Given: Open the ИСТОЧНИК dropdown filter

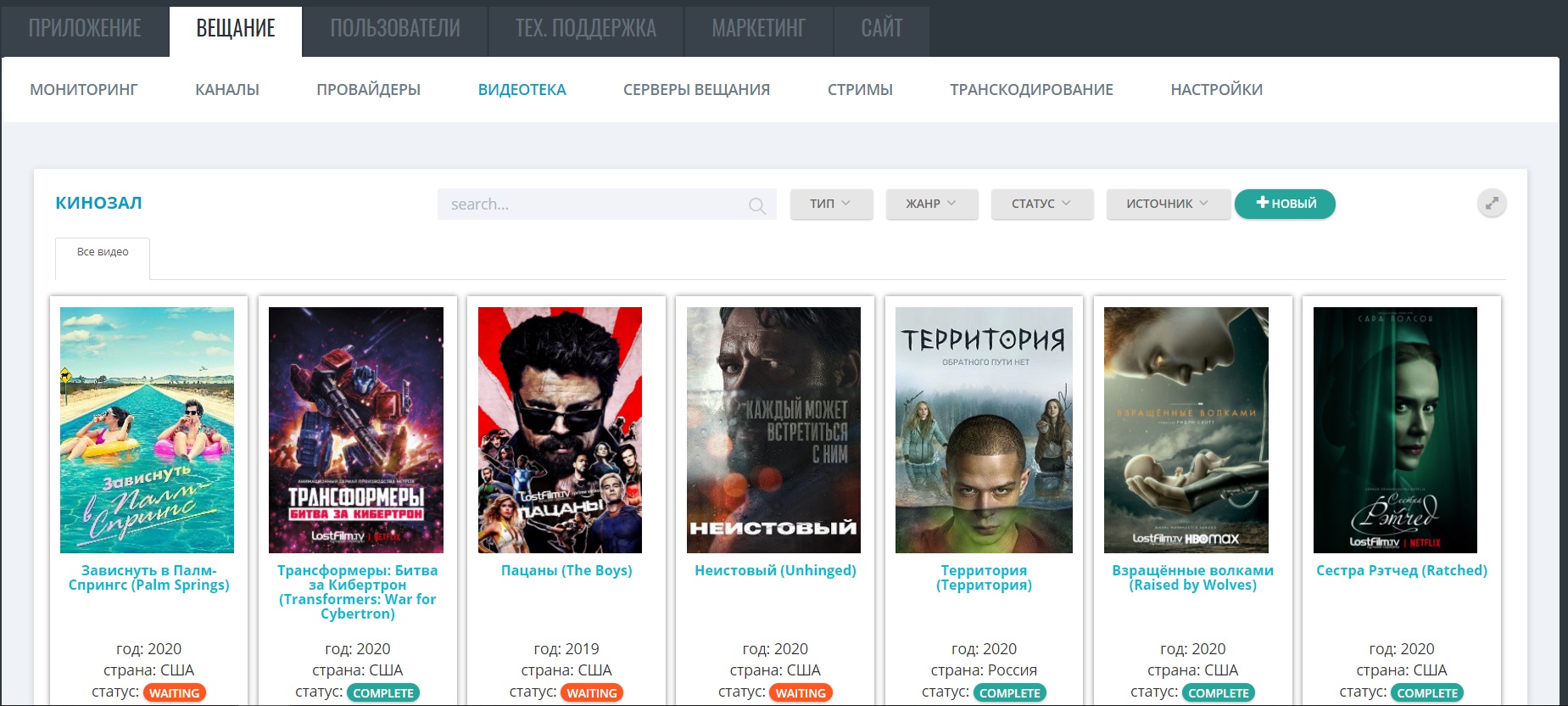Looking at the screenshot, I should click(1167, 204).
